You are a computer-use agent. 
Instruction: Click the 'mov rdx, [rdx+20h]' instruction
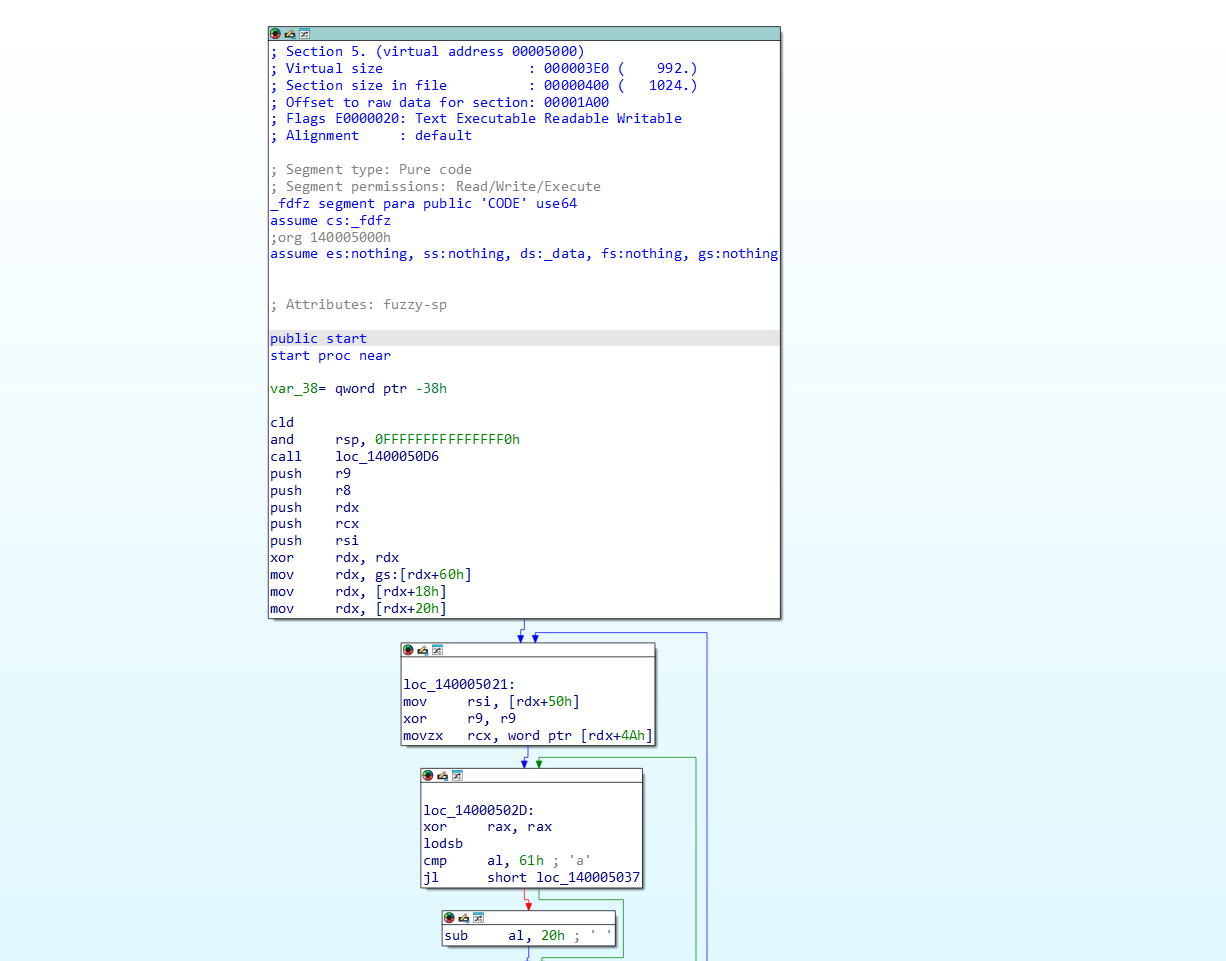pos(358,608)
